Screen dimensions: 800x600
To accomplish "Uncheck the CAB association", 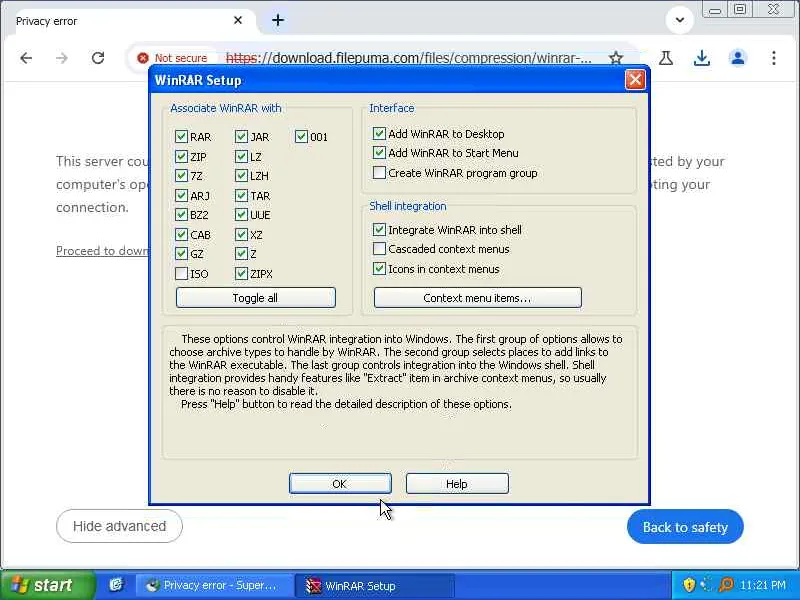I will coord(181,234).
